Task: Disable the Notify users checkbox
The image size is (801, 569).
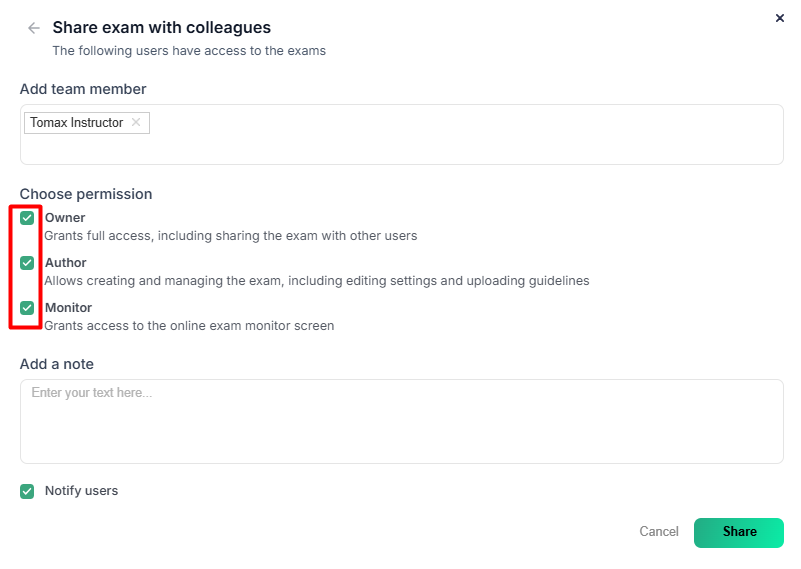Action: pos(27,491)
